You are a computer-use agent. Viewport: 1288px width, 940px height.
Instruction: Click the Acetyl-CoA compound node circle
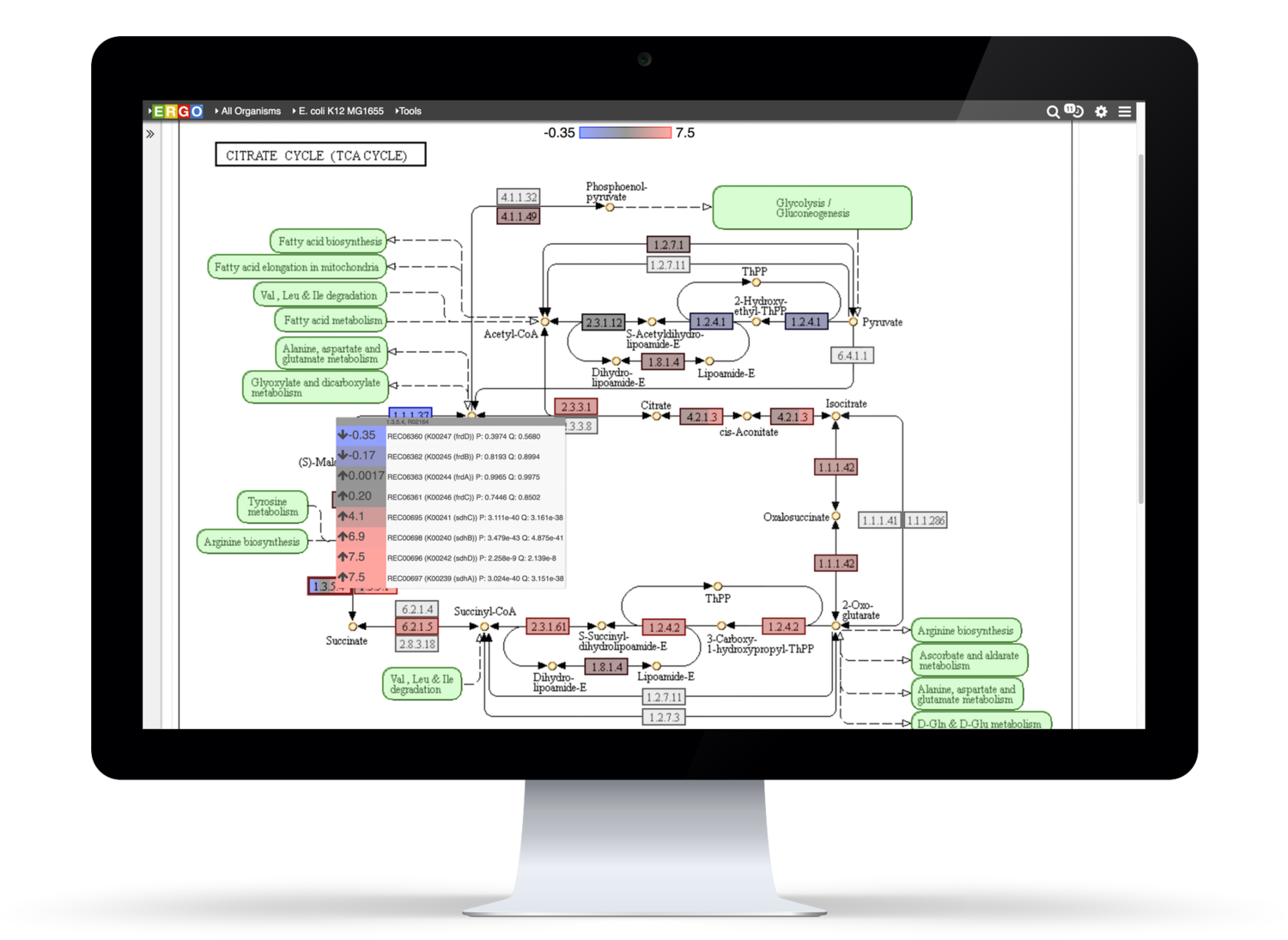point(544,322)
